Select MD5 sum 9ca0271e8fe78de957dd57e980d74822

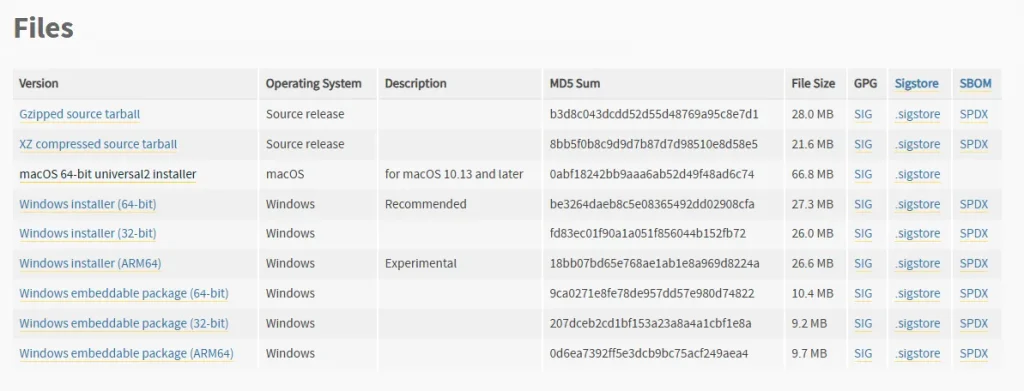click(x=652, y=294)
